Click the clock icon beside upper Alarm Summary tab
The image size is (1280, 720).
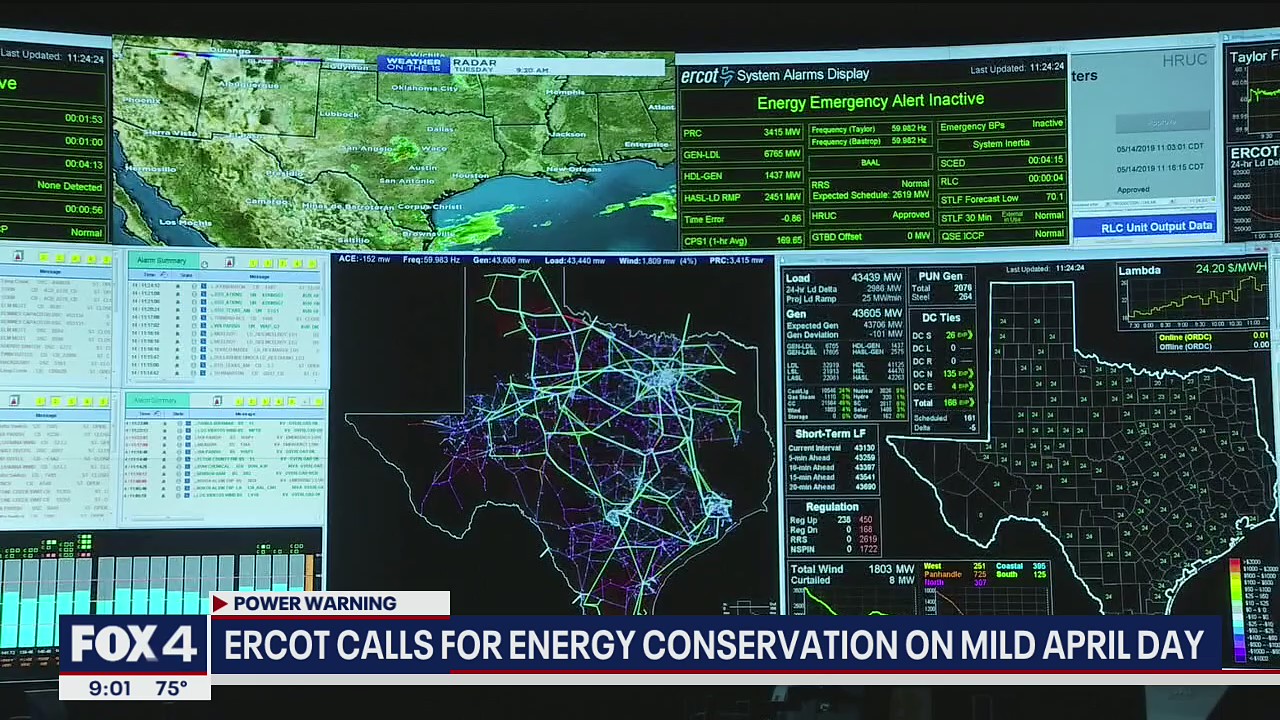coord(204,265)
